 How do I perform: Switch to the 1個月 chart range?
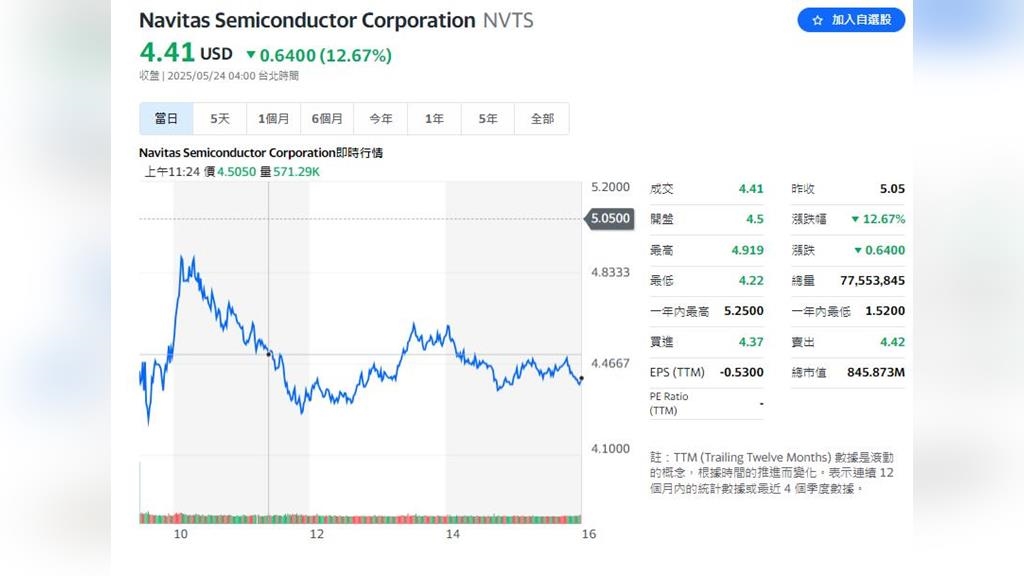click(273, 119)
